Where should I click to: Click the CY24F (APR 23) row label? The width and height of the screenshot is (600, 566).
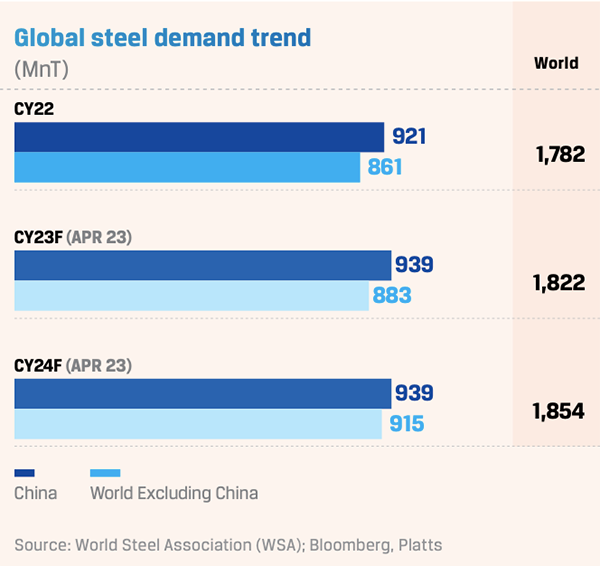72,366
